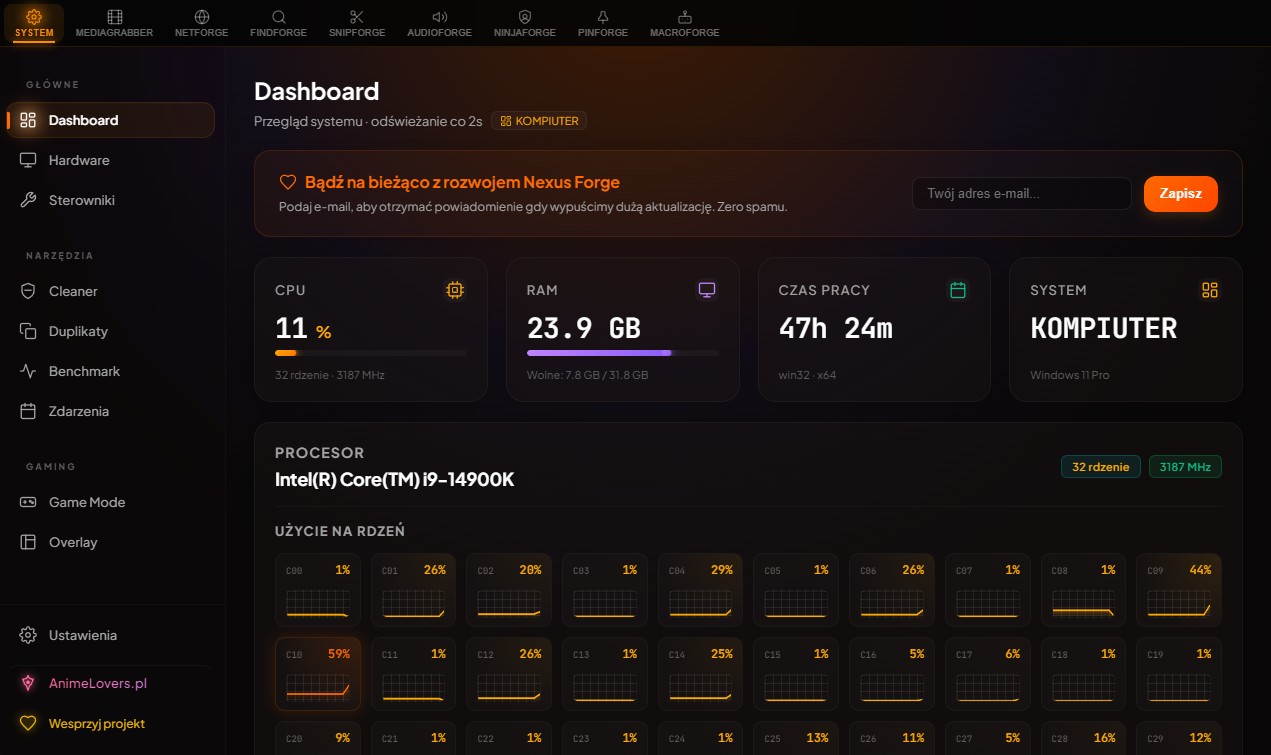Click the e-mail address input field
Image resolution: width=1271 pixels, height=755 pixels.
click(x=1021, y=193)
